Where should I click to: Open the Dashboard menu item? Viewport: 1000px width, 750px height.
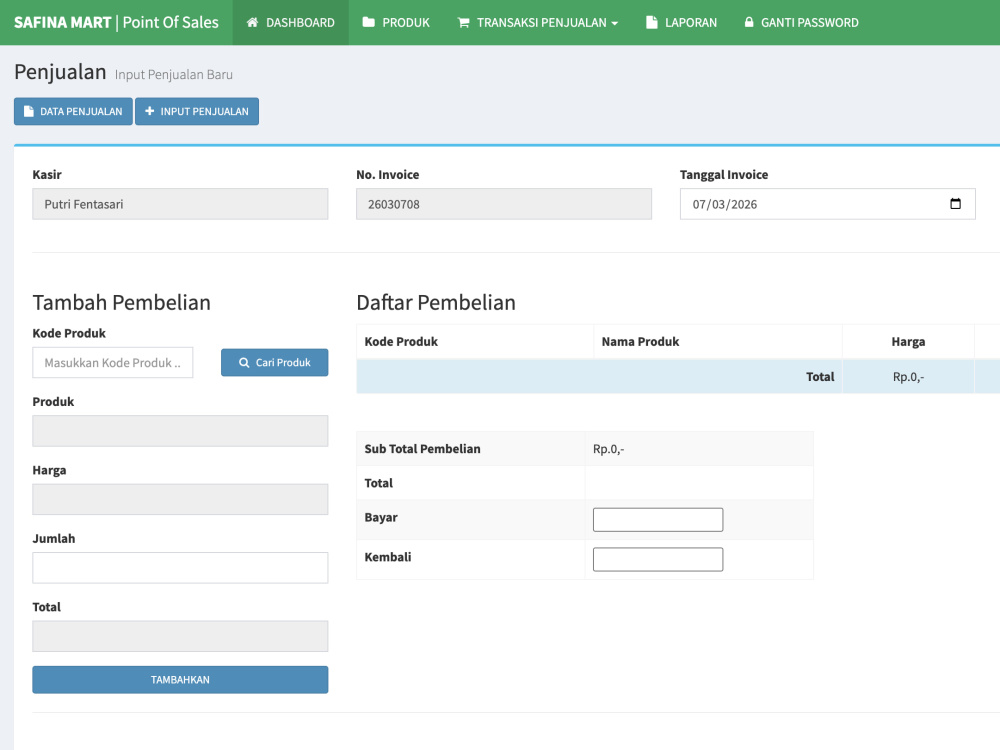click(291, 22)
